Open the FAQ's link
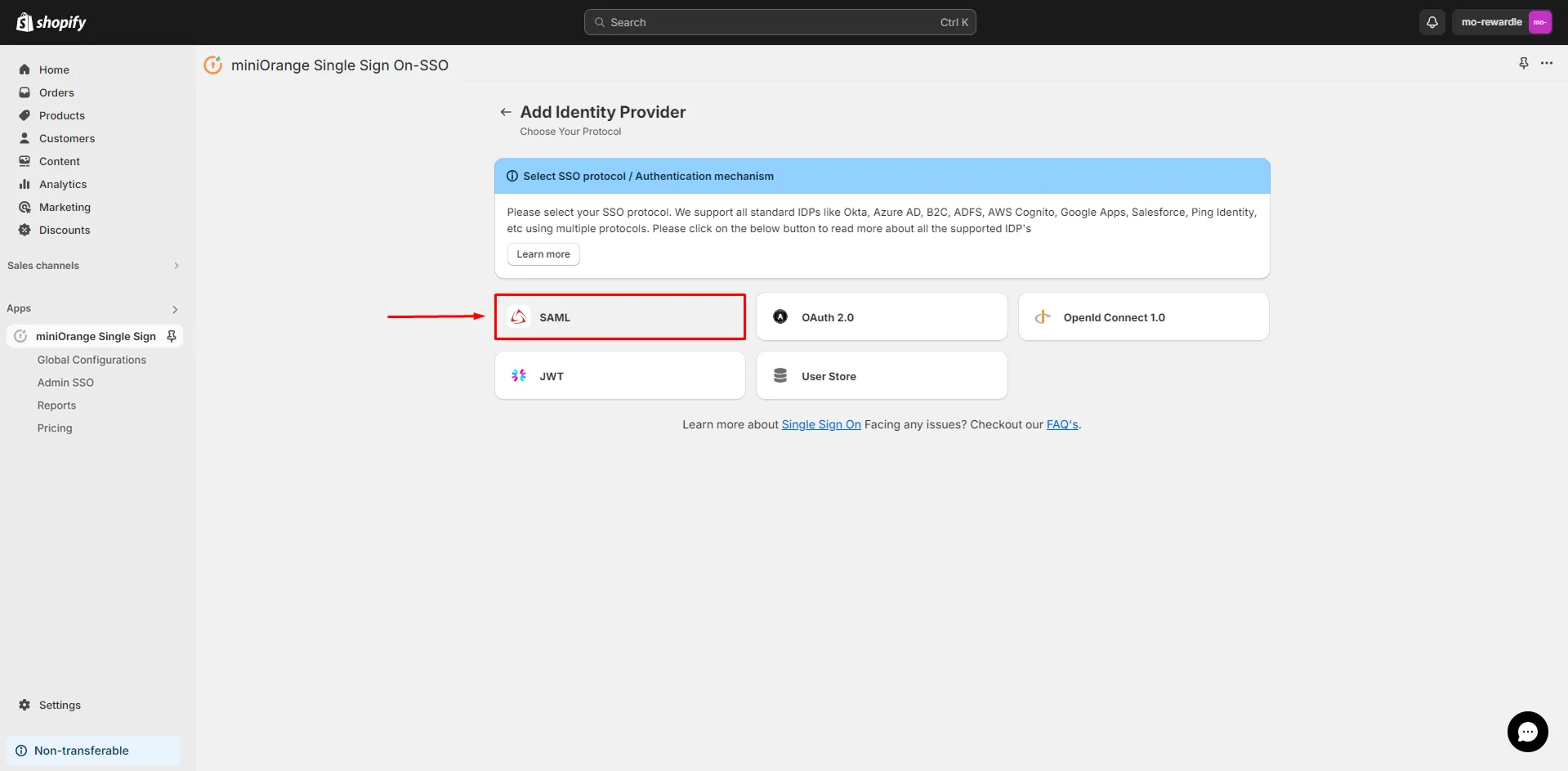This screenshot has width=1568, height=771. coord(1061,424)
